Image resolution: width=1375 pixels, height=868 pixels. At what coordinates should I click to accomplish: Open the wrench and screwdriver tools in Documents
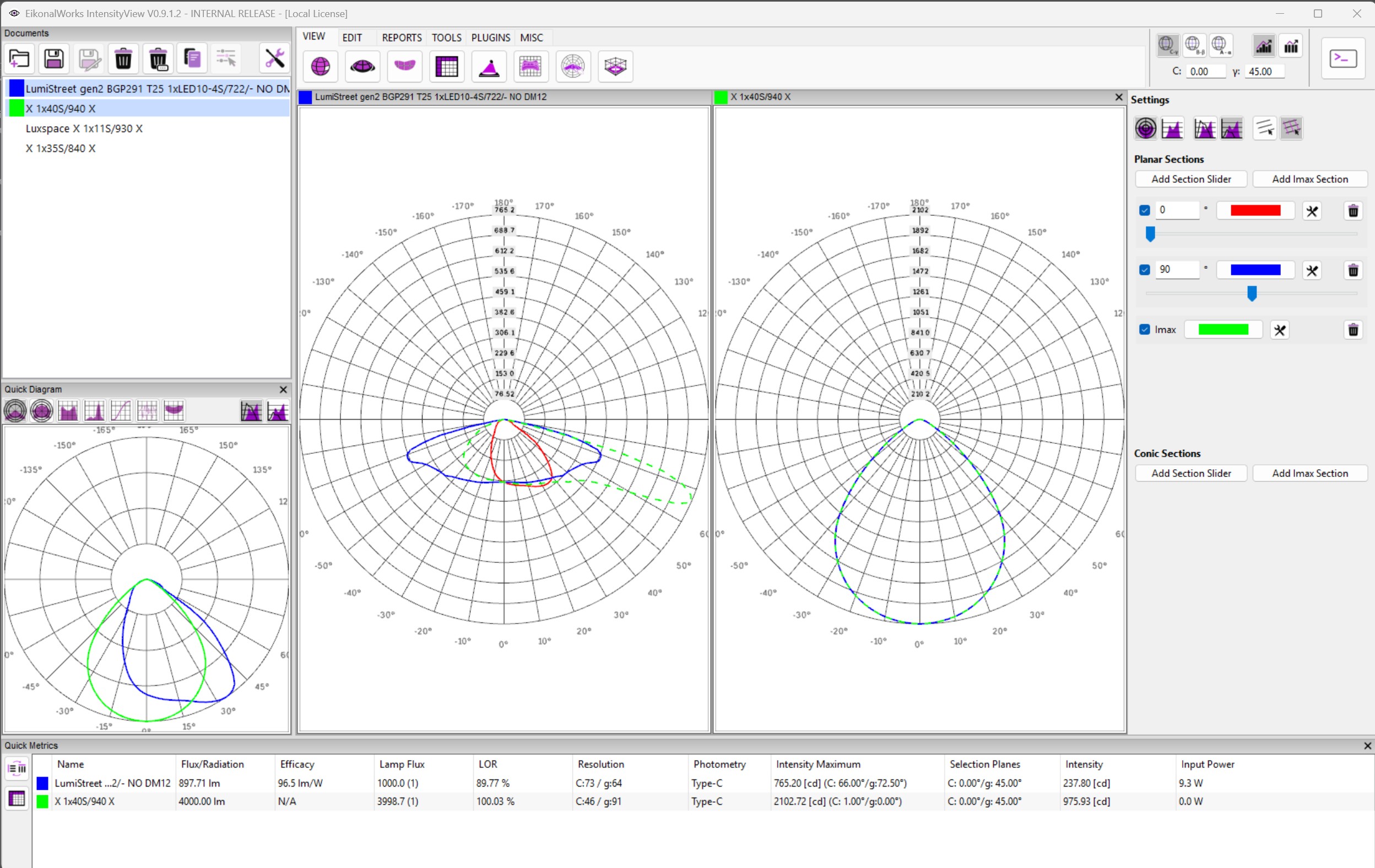coord(275,58)
